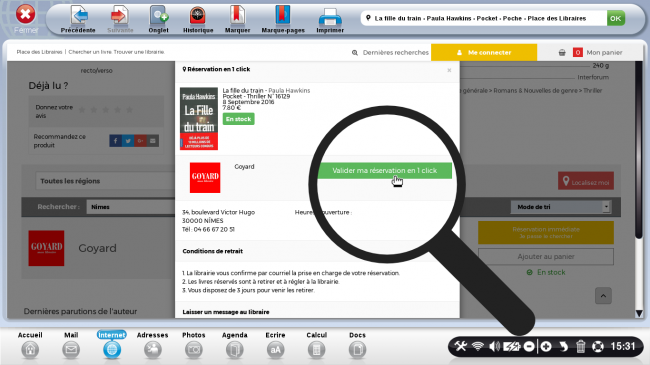650x365 pixels.
Task: Share product on Twitter icon
Action: 128,141
